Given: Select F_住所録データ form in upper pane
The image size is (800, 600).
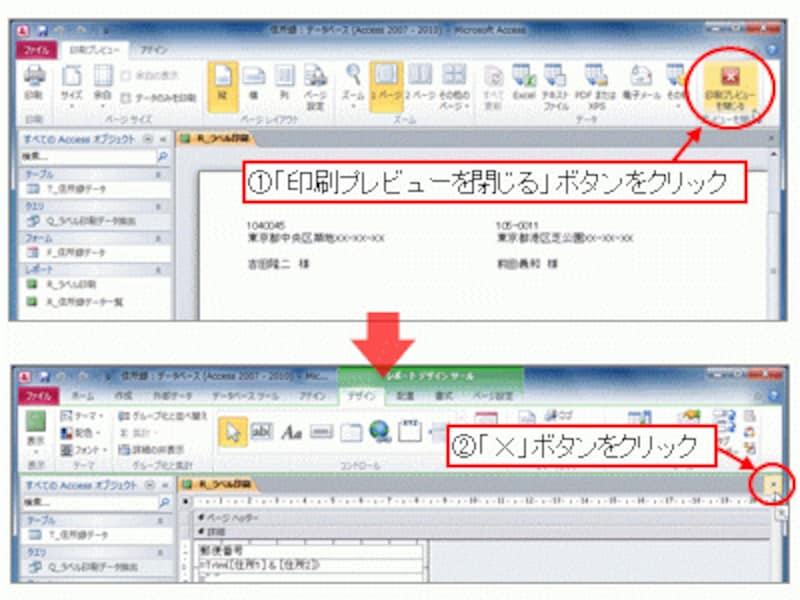Looking at the screenshot, I should pos(95,253).
